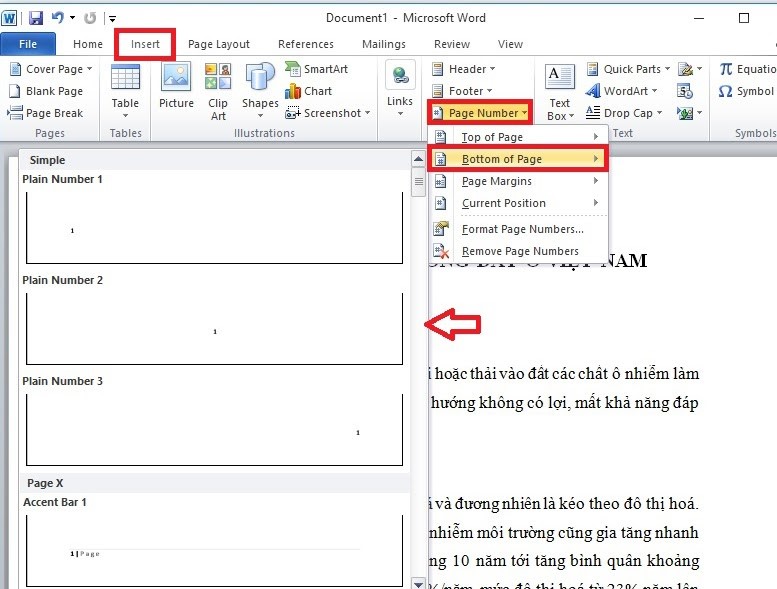Click the Undo icon in quick access toolbar
This screenshot has width=777, height=589.
point(58,18)
